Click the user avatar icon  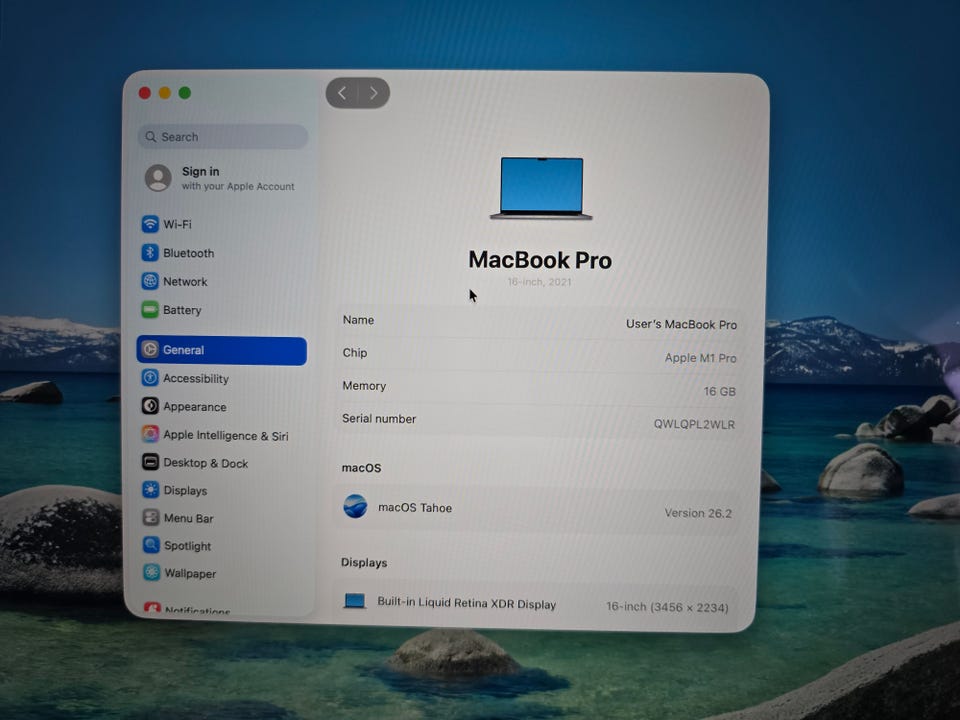[x=158, y=178]
